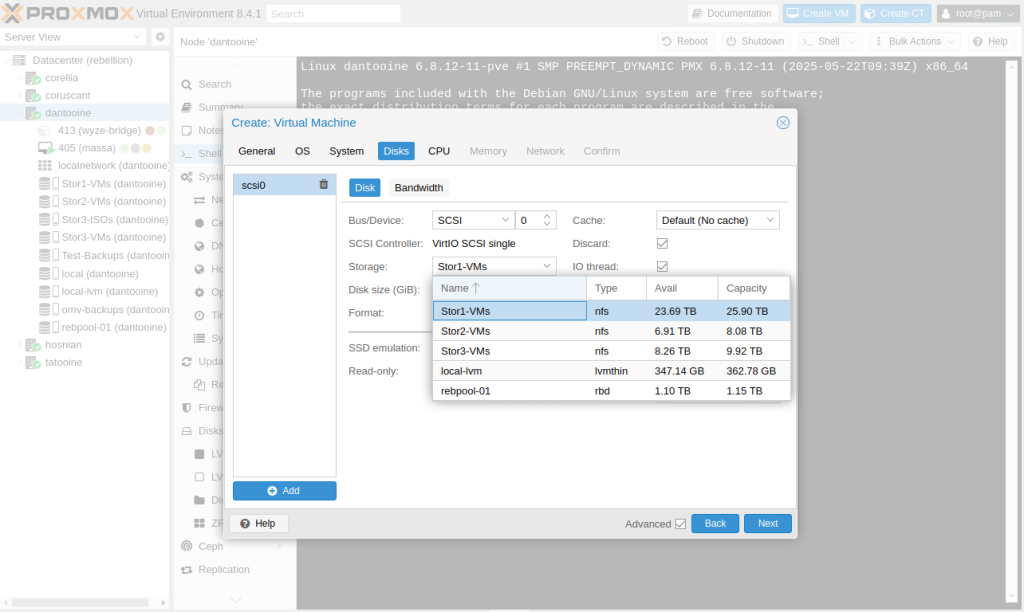The width and height of the screenshot is (1024, 612).
Task: Toggle the Discard checkbox
Action: coord(662,244)
